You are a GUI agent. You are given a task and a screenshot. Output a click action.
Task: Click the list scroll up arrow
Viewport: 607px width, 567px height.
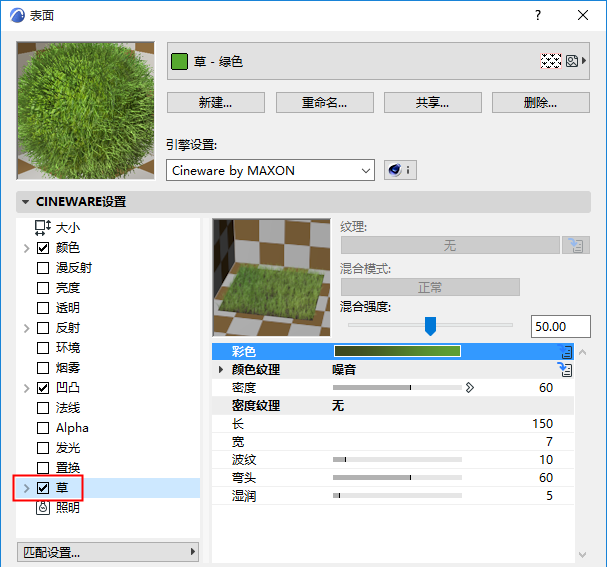582,352
